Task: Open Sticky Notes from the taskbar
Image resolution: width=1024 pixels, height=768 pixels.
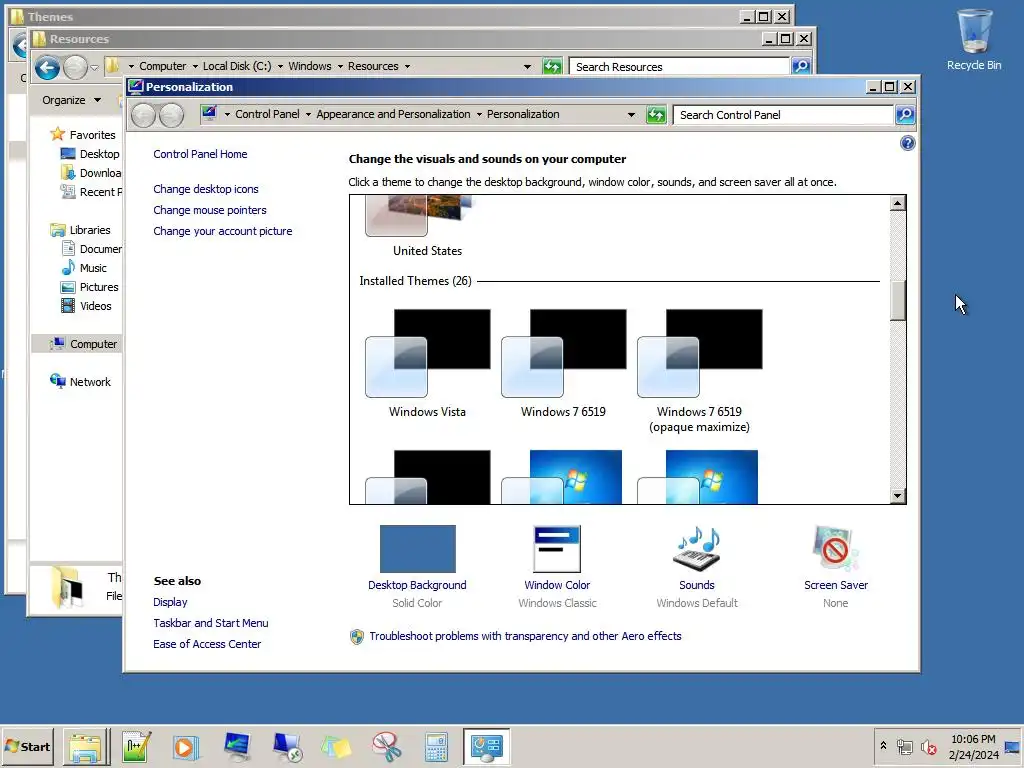Action: 336,747
